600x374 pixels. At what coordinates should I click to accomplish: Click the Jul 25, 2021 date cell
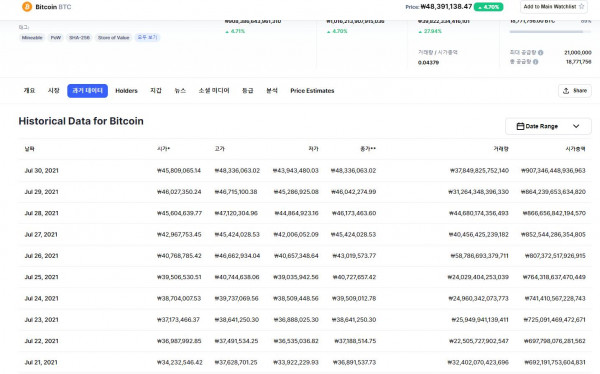[x=41, y=277]
